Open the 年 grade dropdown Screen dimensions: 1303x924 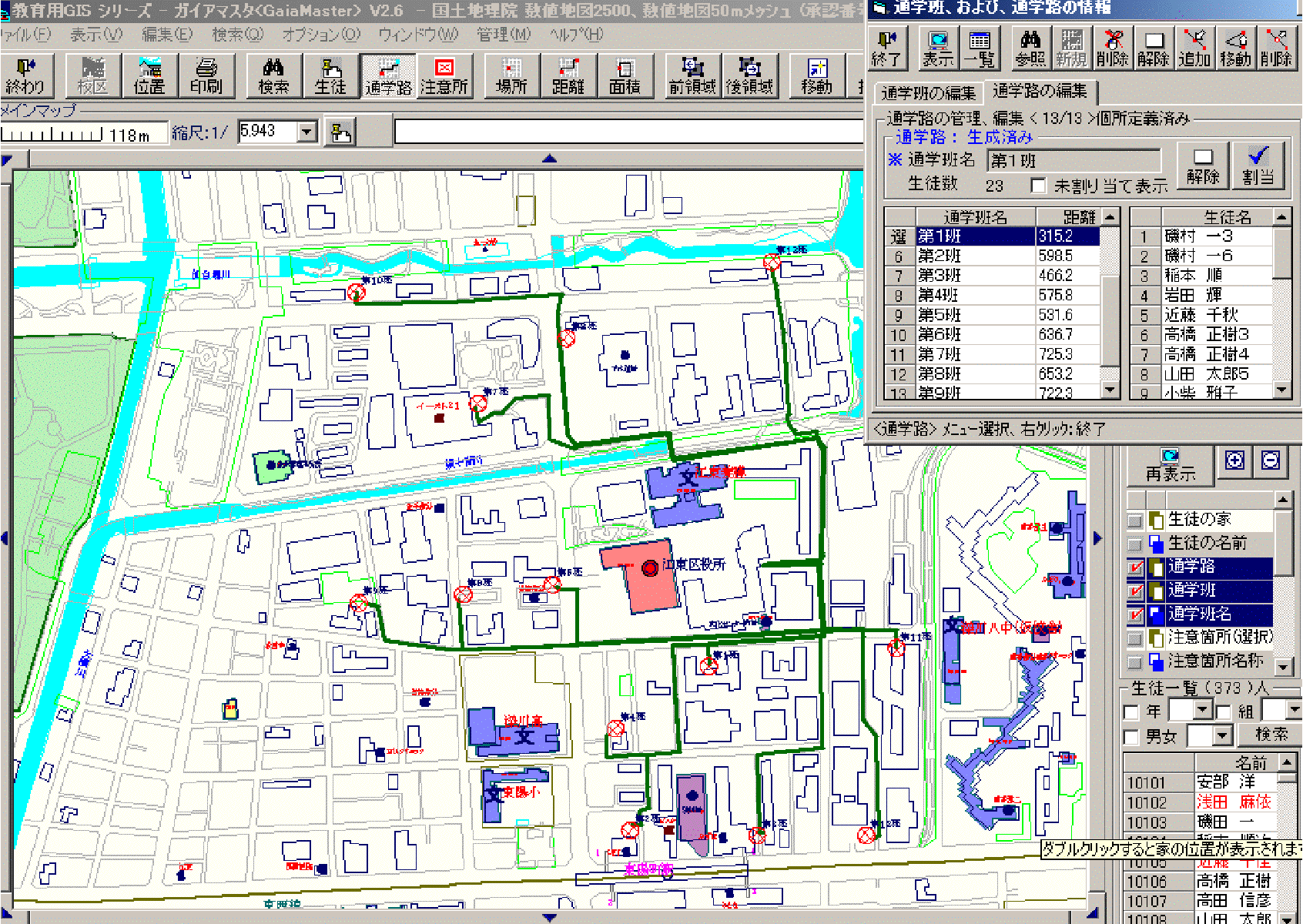(1203, 710)
